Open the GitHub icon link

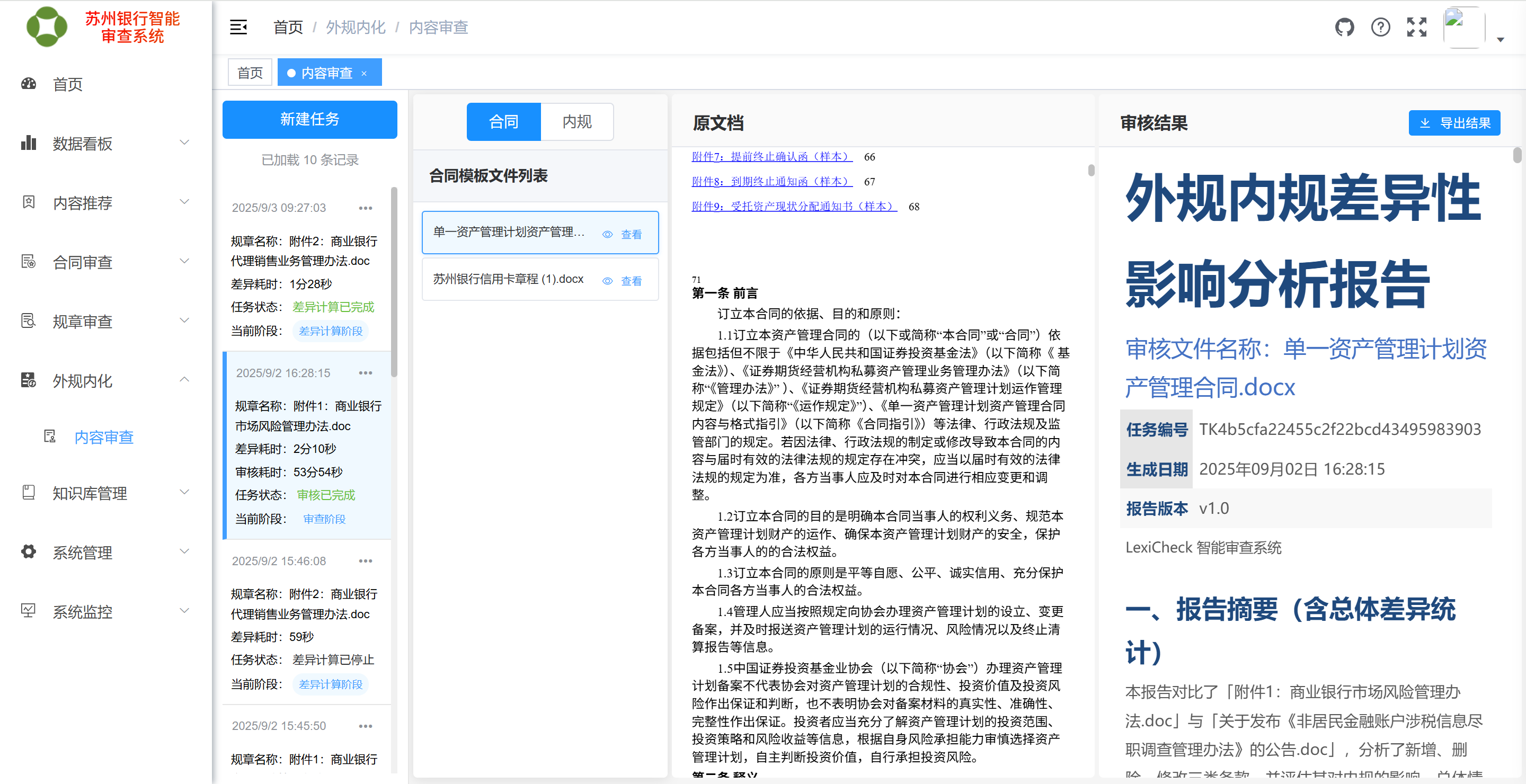pos(1344,27)
